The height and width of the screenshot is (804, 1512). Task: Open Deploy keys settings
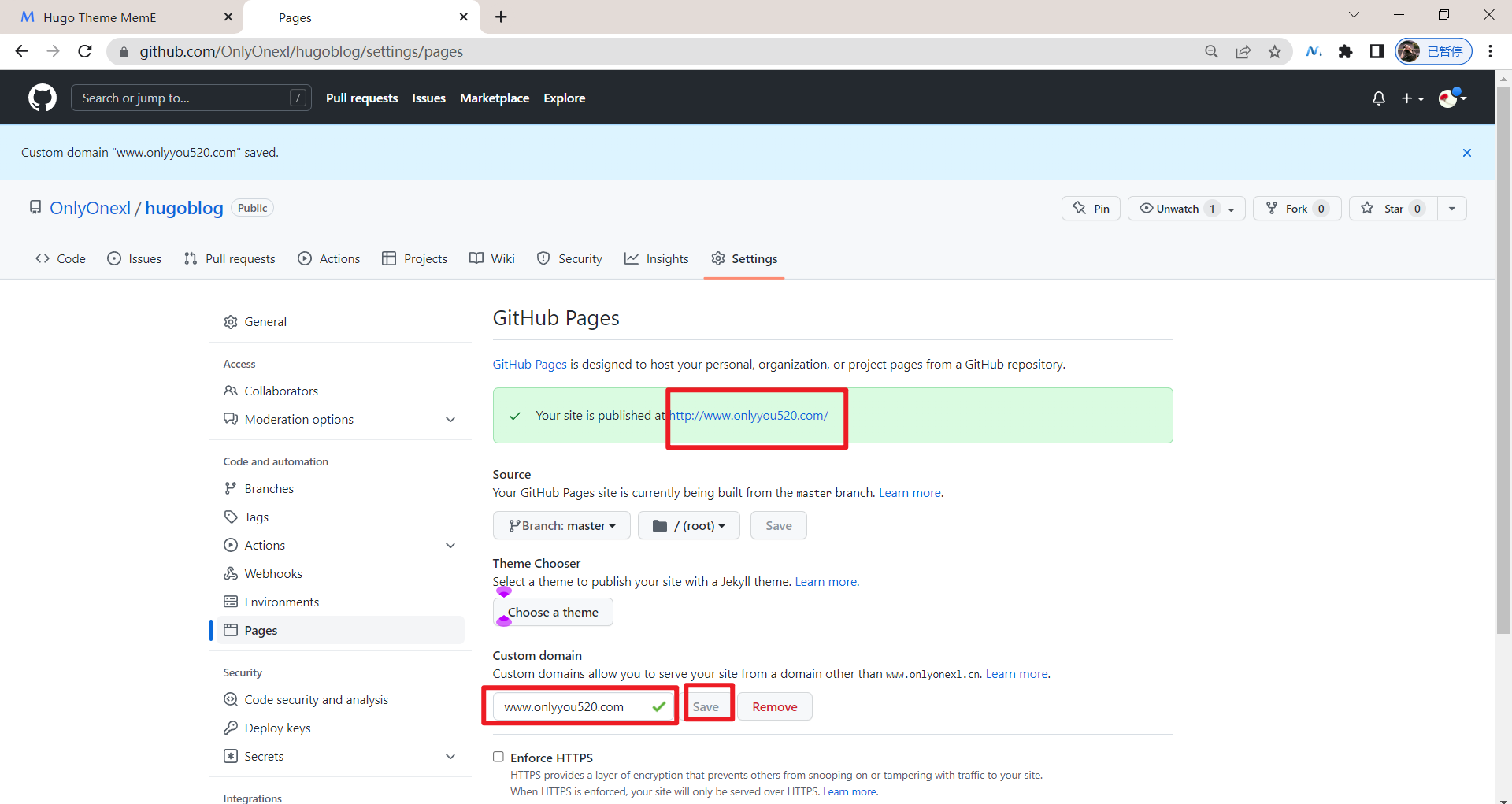pyautogui.click(x=340, y=728)
